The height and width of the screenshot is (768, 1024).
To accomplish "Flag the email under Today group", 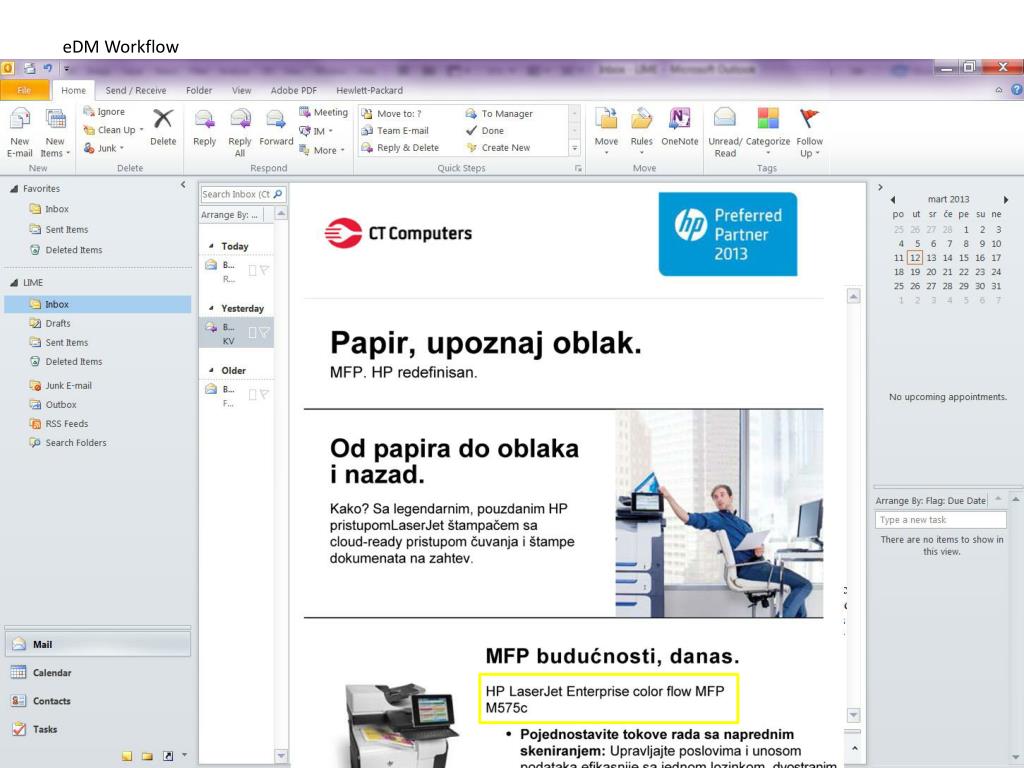I will [265, 267].
